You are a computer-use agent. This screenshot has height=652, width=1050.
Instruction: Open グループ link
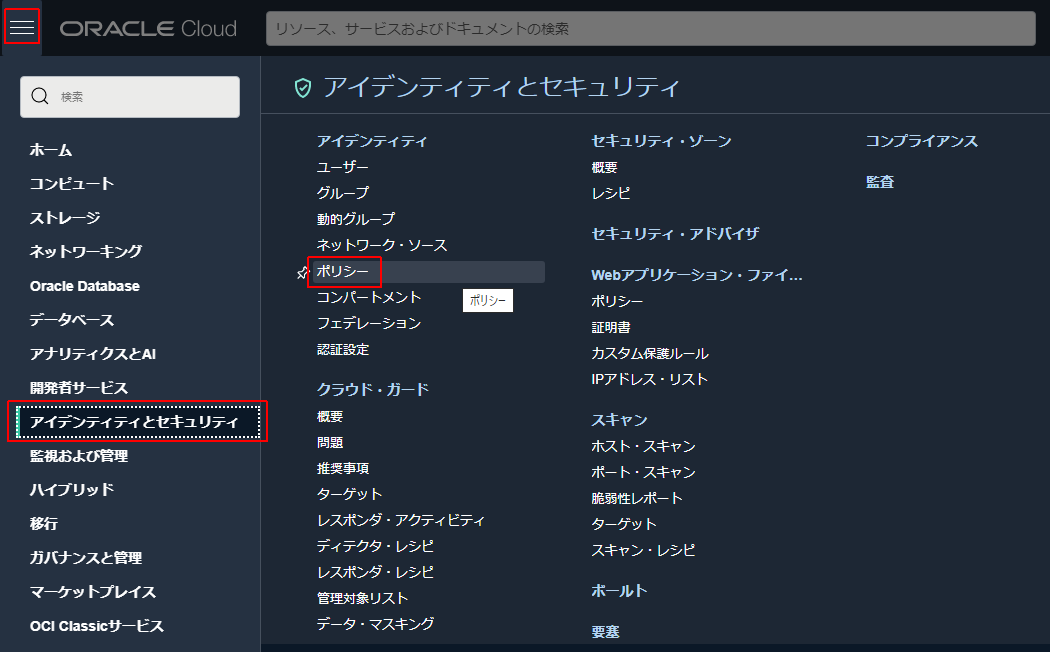pyautogui.click(x=342, y=193)
